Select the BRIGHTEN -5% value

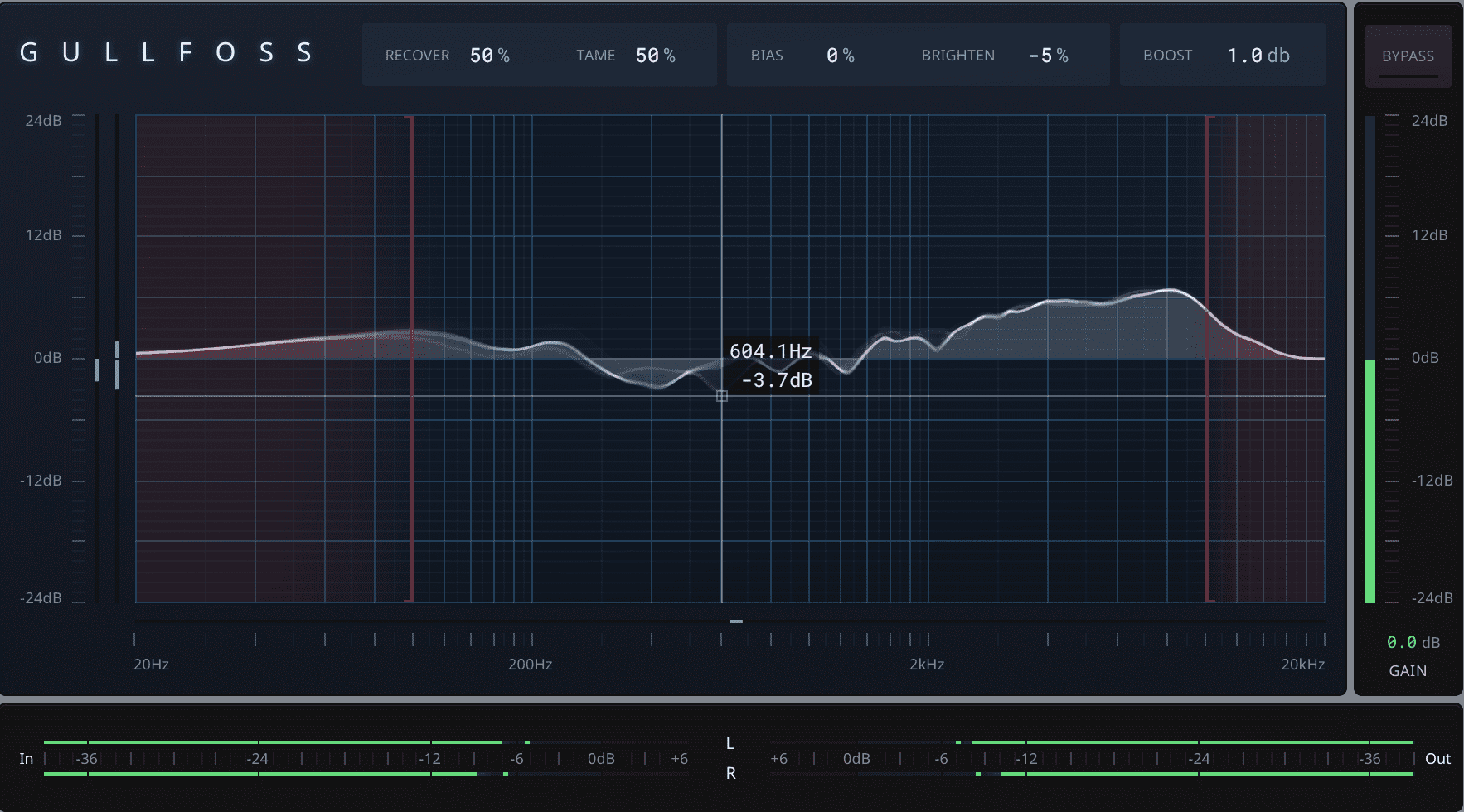[1049, 56]
